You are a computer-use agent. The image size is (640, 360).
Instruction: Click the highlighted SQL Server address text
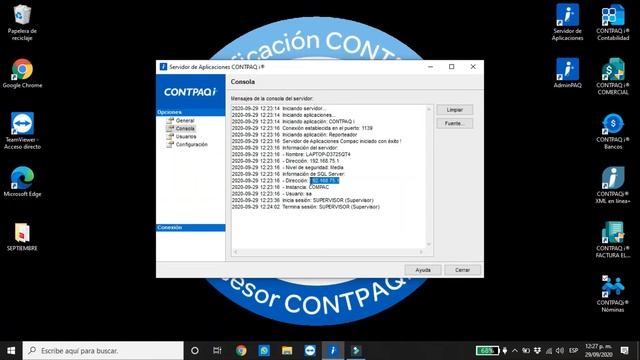(x=324, y=180)
